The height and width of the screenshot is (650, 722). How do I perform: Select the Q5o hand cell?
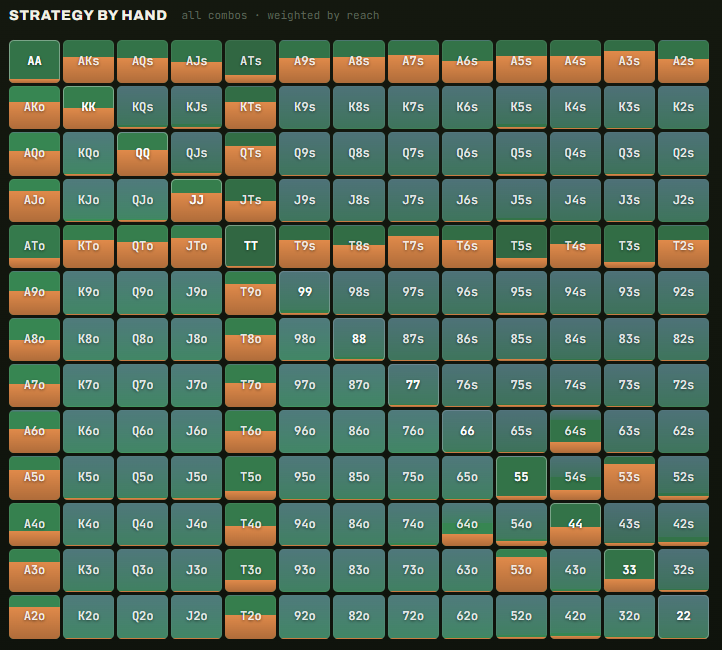[143, 477]
